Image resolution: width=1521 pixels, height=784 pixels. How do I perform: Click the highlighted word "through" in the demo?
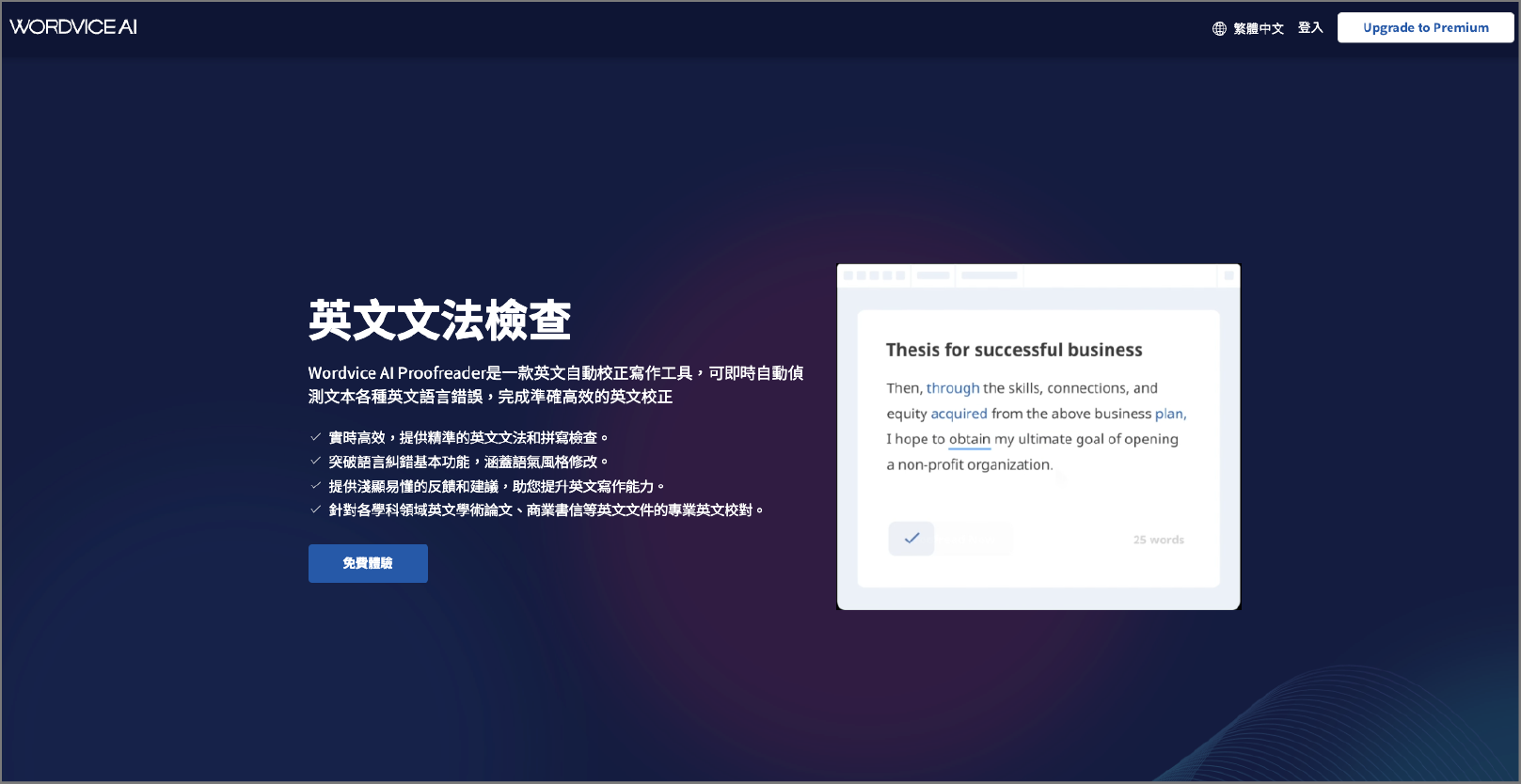tap(953, 388)
